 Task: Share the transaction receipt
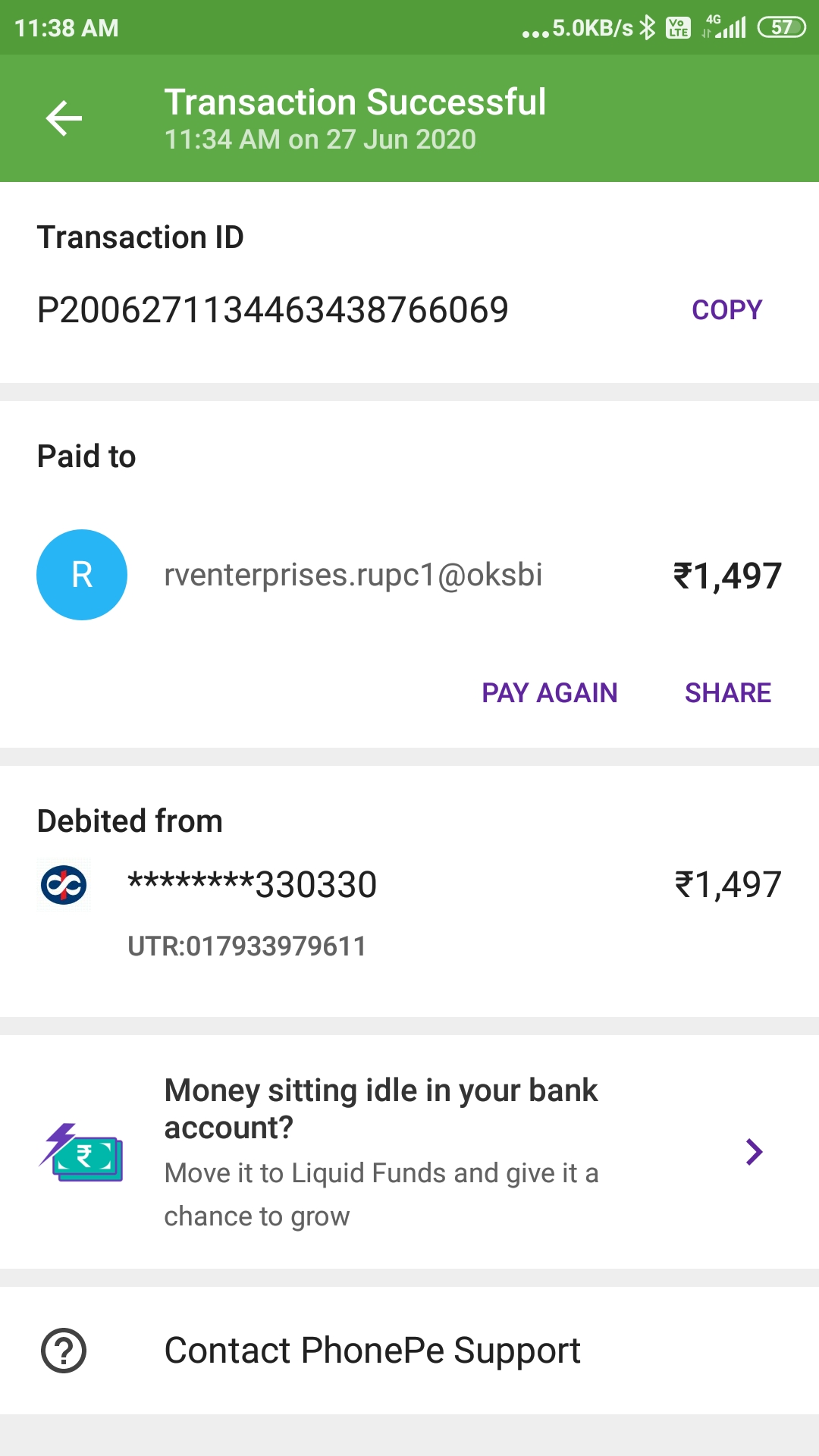click(727, 693)
